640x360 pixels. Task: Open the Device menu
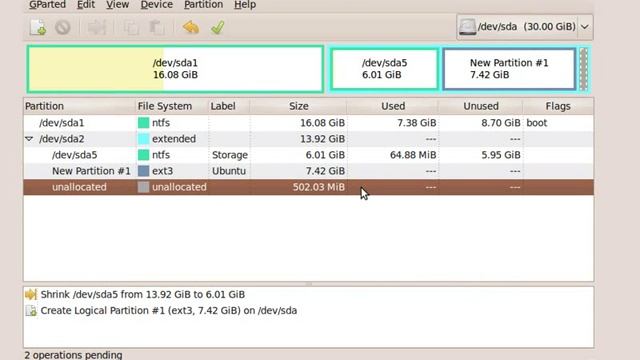pos(156,5)
